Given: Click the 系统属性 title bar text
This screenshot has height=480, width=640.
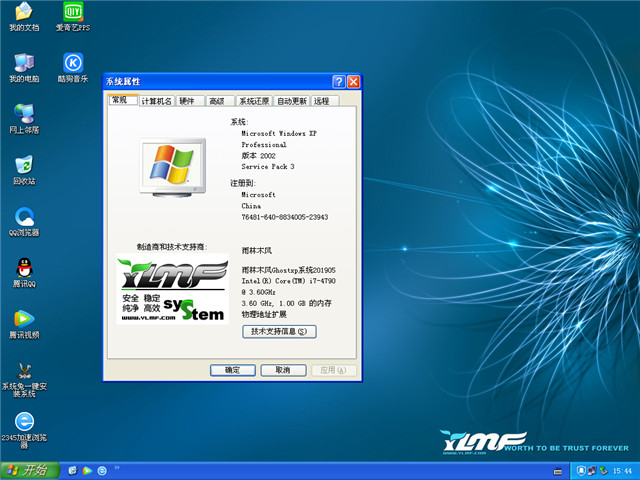Looking at the screenshot, I should pos(123,82).
